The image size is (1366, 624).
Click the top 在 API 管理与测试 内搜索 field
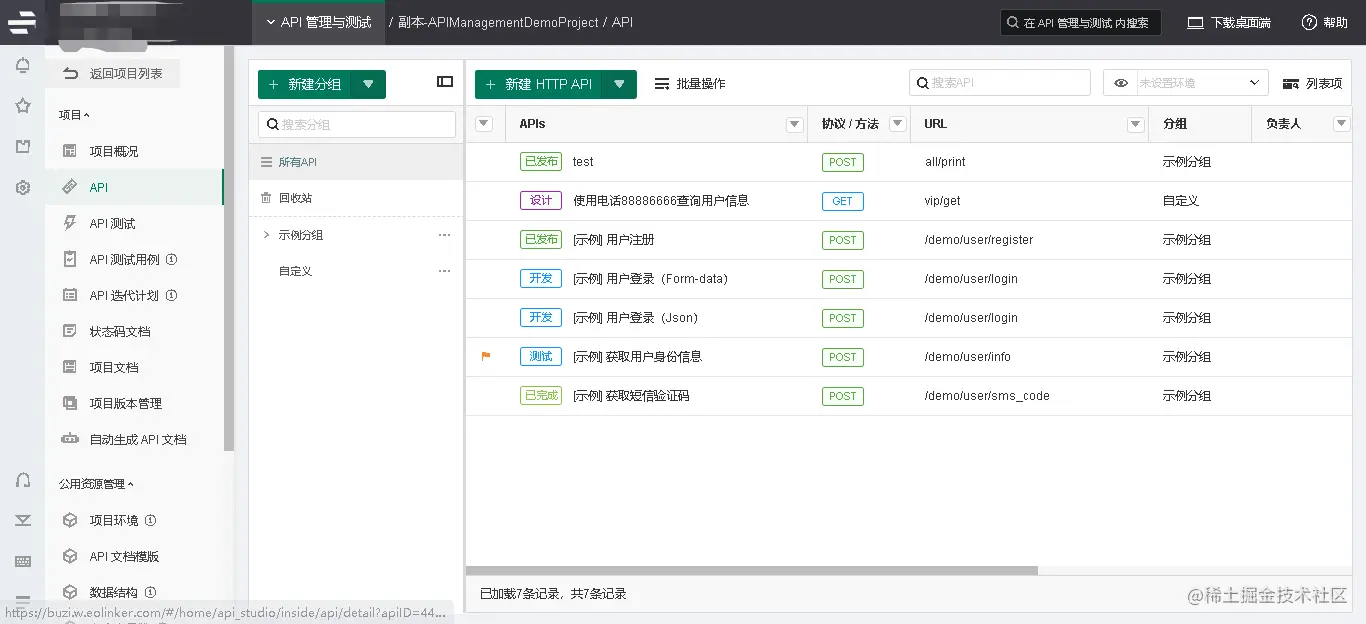1081,22
